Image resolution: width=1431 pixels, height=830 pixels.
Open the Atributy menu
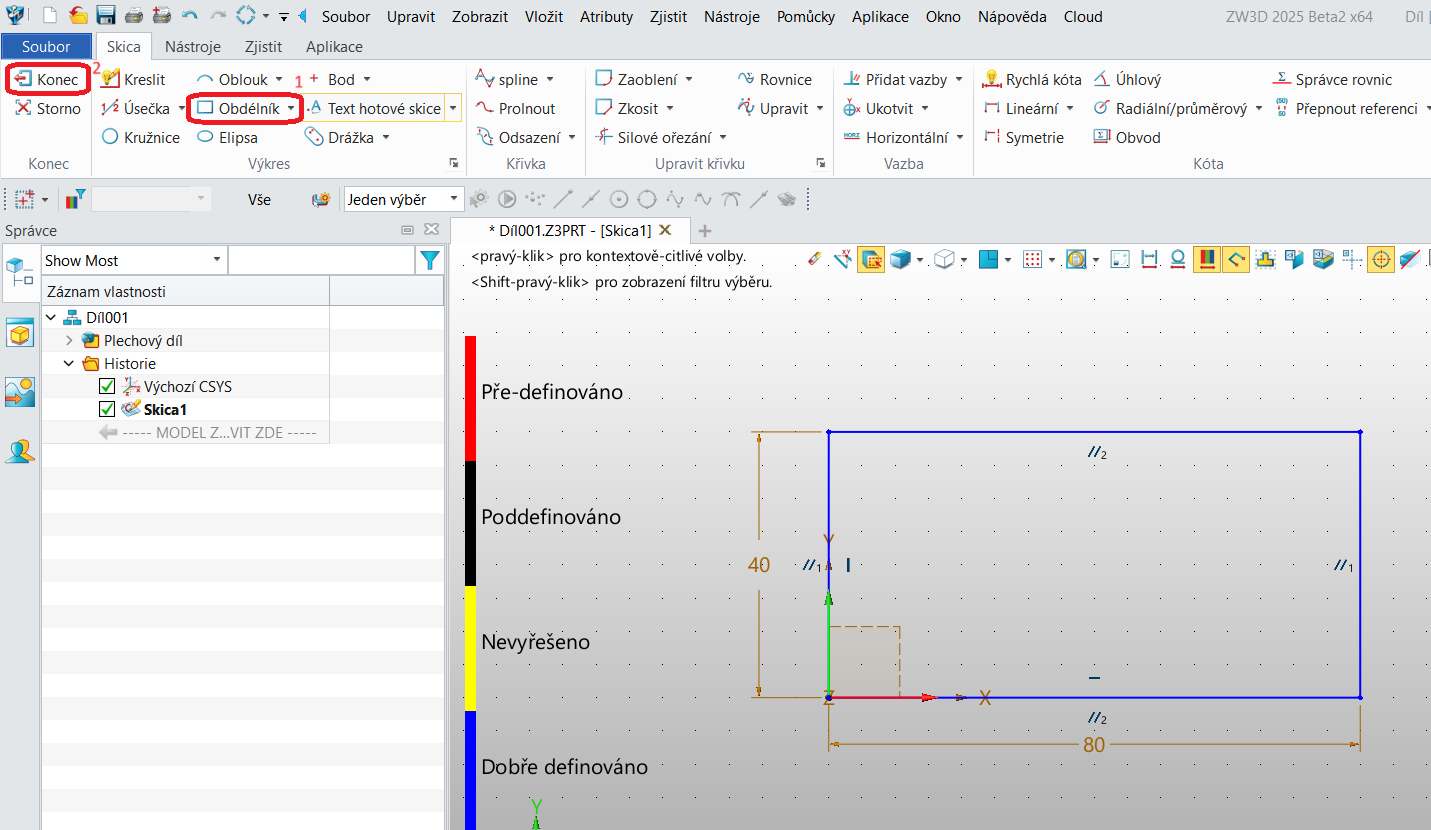click(606, 16)
